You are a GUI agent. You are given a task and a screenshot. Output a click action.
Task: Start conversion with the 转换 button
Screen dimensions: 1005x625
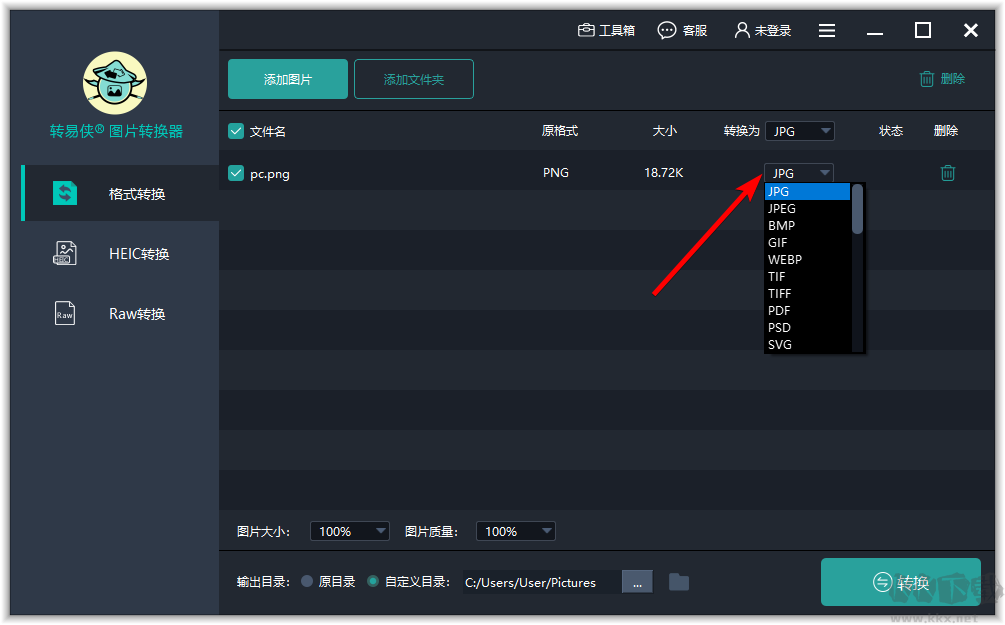coord(901,582)
